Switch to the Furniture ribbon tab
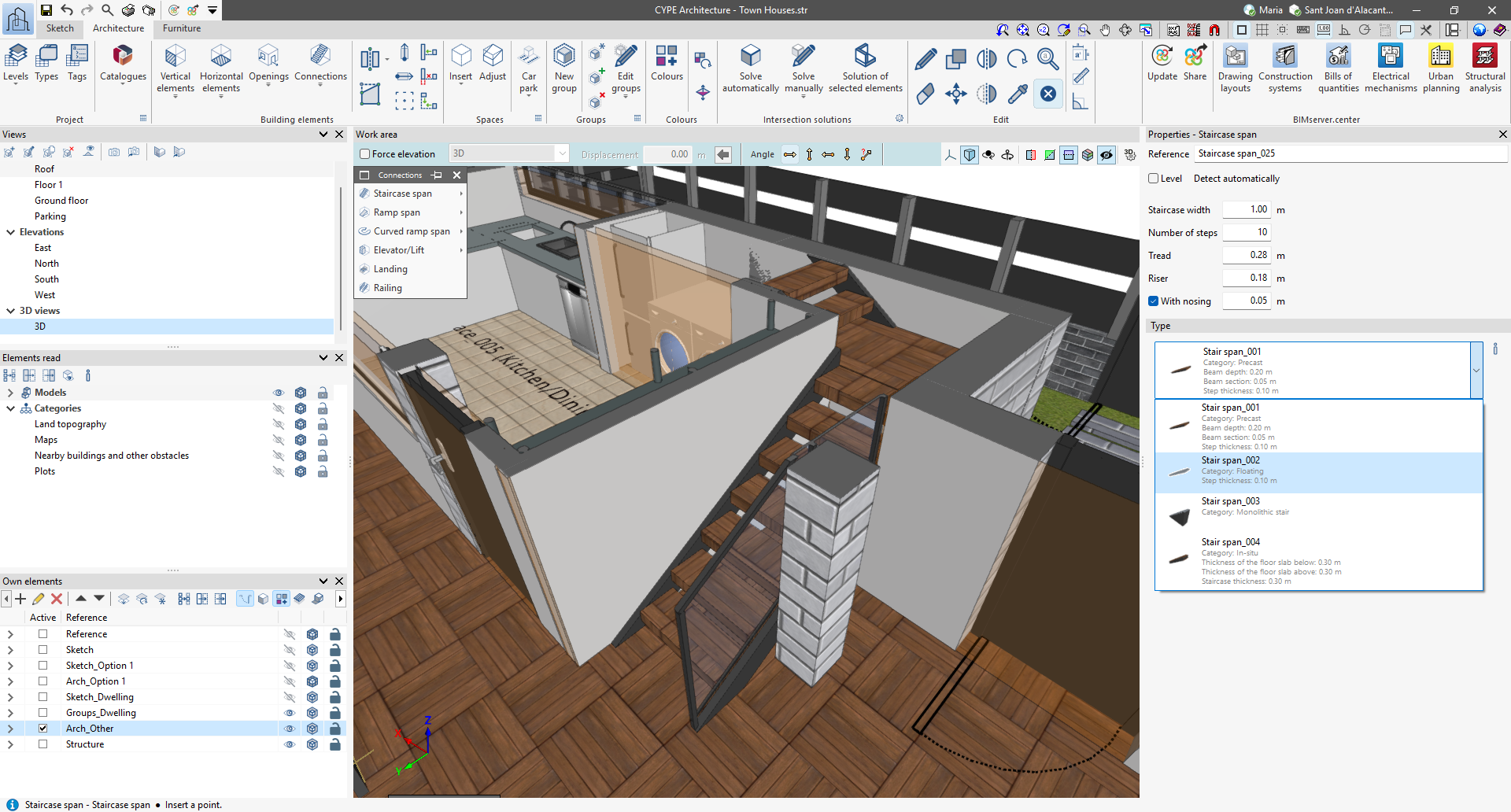The height and width of the screenshot is (812, 1511). click(x=182, y=28)
